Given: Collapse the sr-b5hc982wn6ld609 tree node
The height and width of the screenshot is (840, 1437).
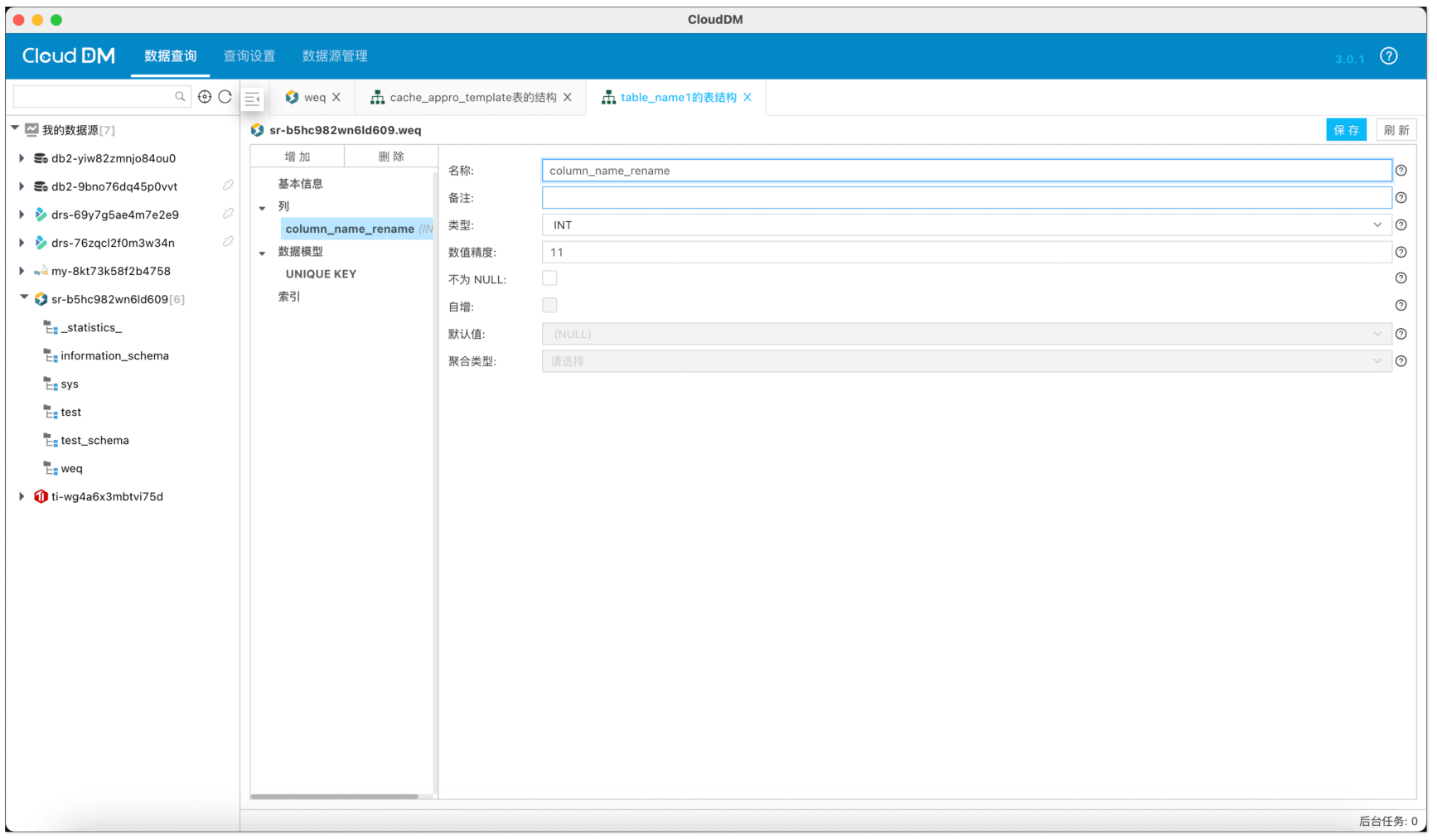Looking at the screenshot, I should pyautogui.click(x=23, y=298).
